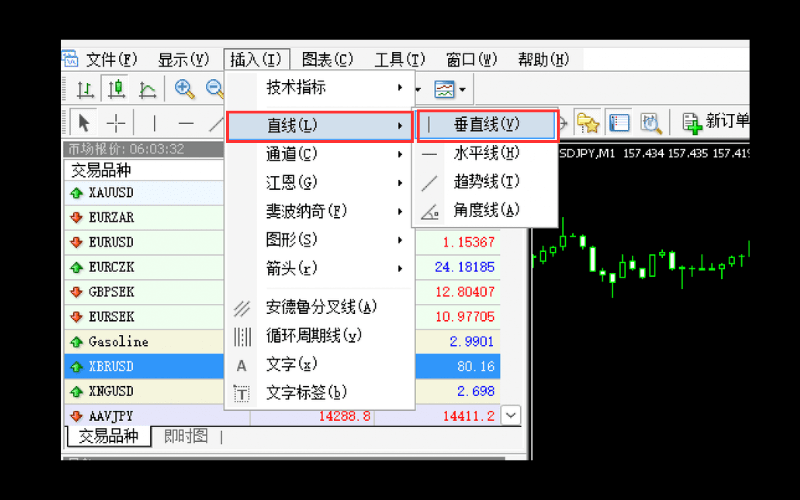Open the 文件(F) menu

click(112, 60)
